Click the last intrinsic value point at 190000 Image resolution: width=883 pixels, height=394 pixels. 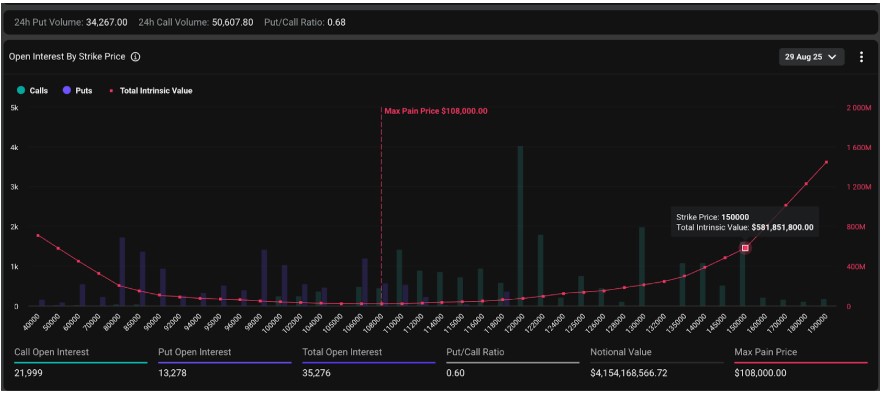pyautogui.click(x=826, y=162)
